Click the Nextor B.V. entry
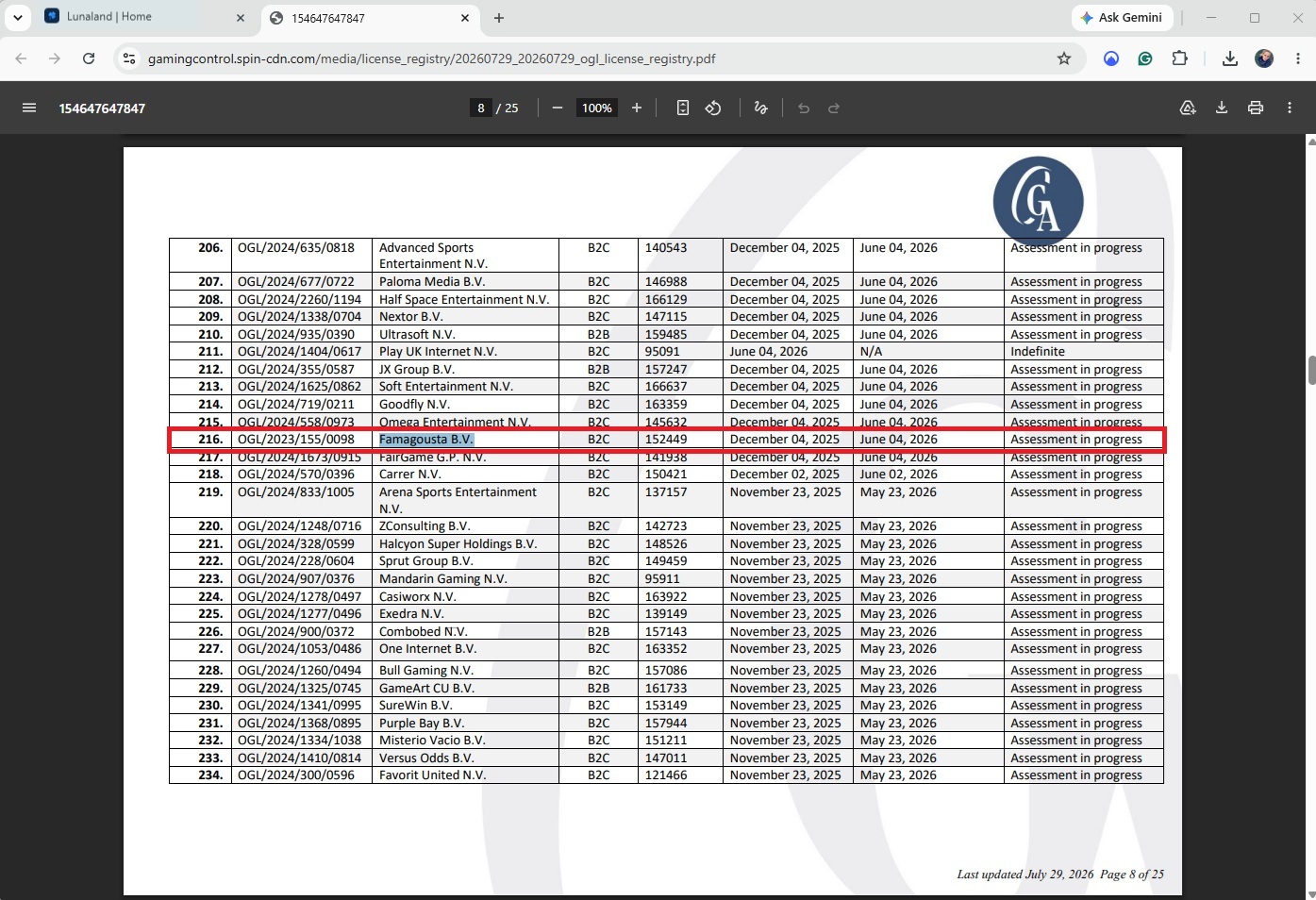This screenshot has width=1316, height=900. [411, 317]
